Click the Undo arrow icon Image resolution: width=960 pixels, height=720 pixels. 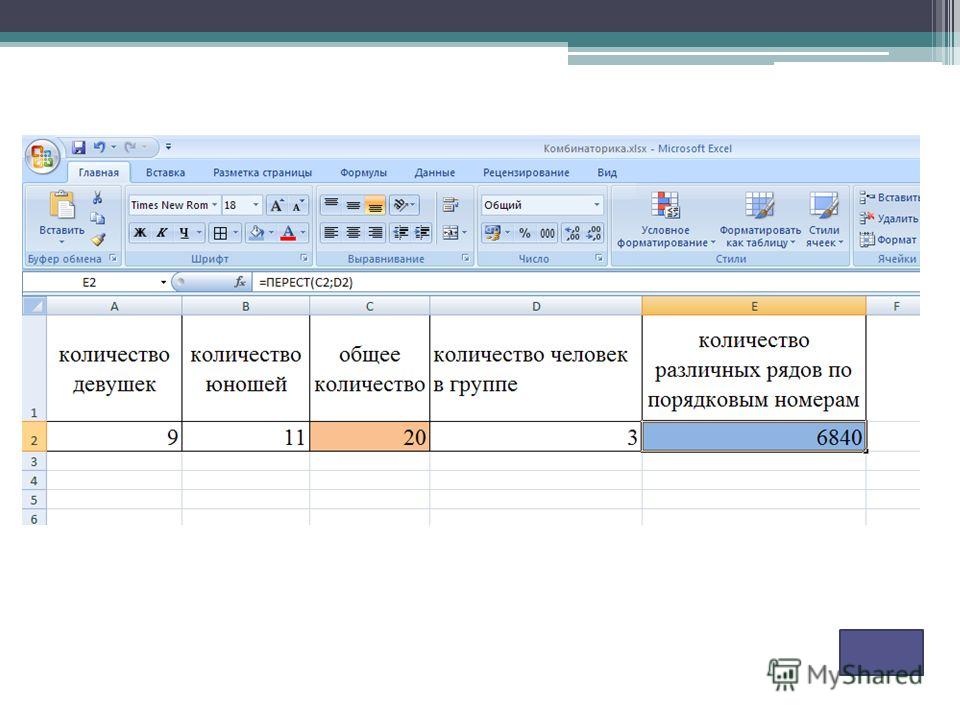(99, 148)
